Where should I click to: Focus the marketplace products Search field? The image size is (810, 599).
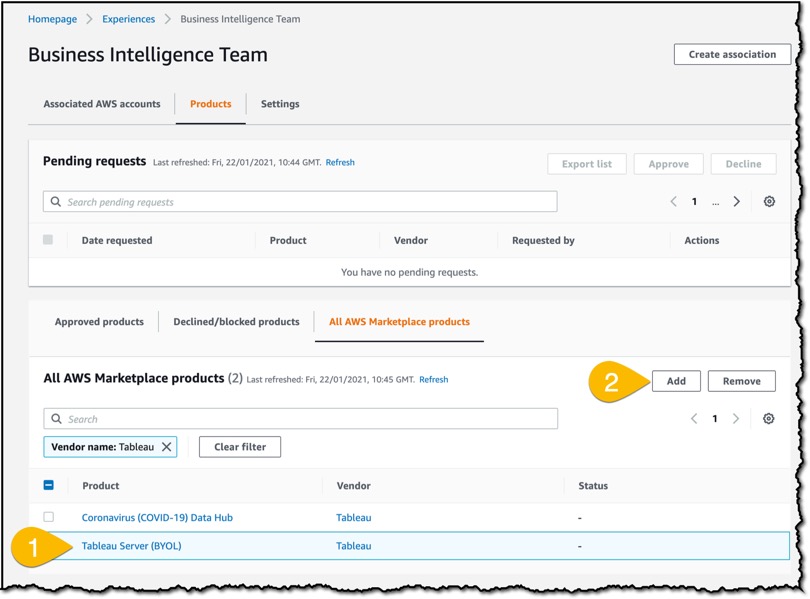coord(301,419)
